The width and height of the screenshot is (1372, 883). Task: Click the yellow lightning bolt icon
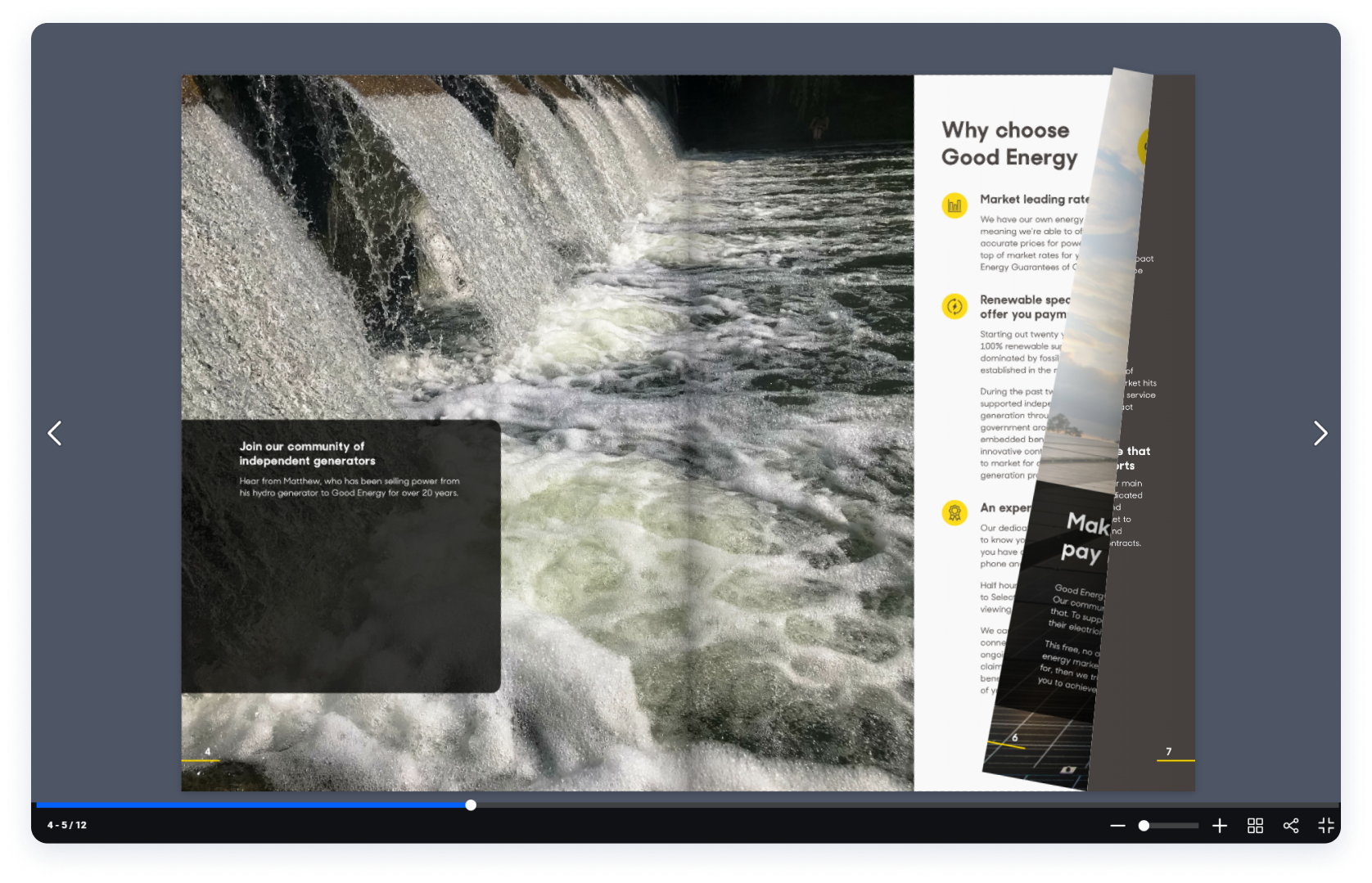(x=955, y=307)
